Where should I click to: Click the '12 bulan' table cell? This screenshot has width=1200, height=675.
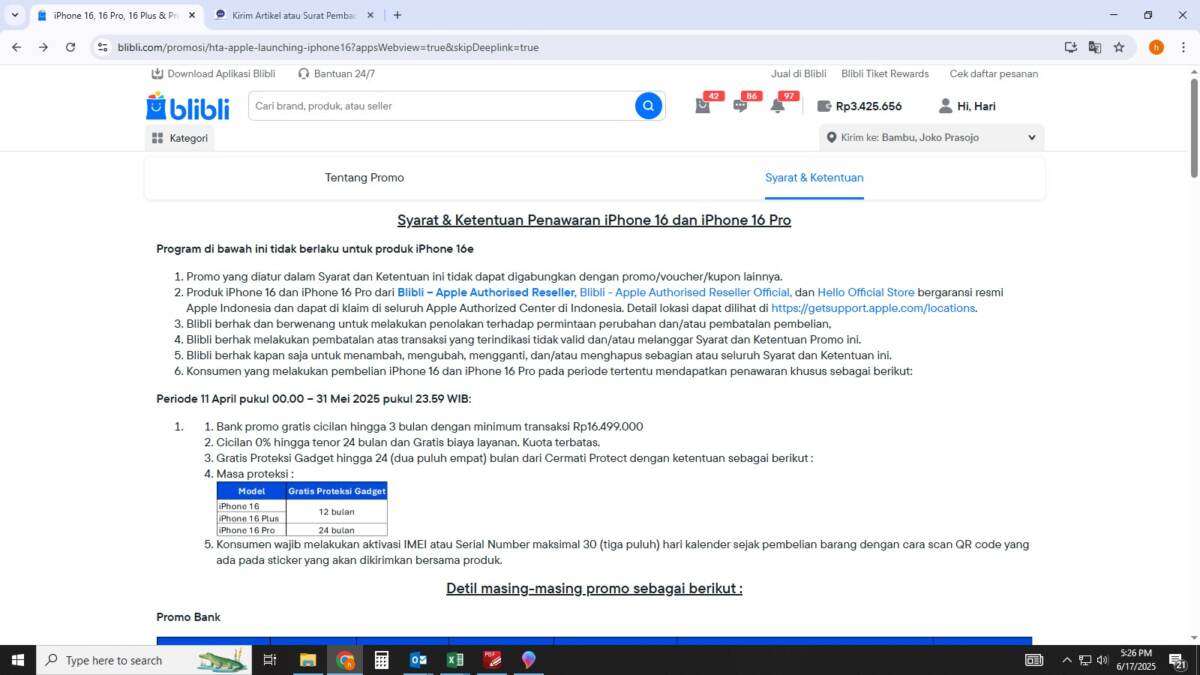[336, 512]
